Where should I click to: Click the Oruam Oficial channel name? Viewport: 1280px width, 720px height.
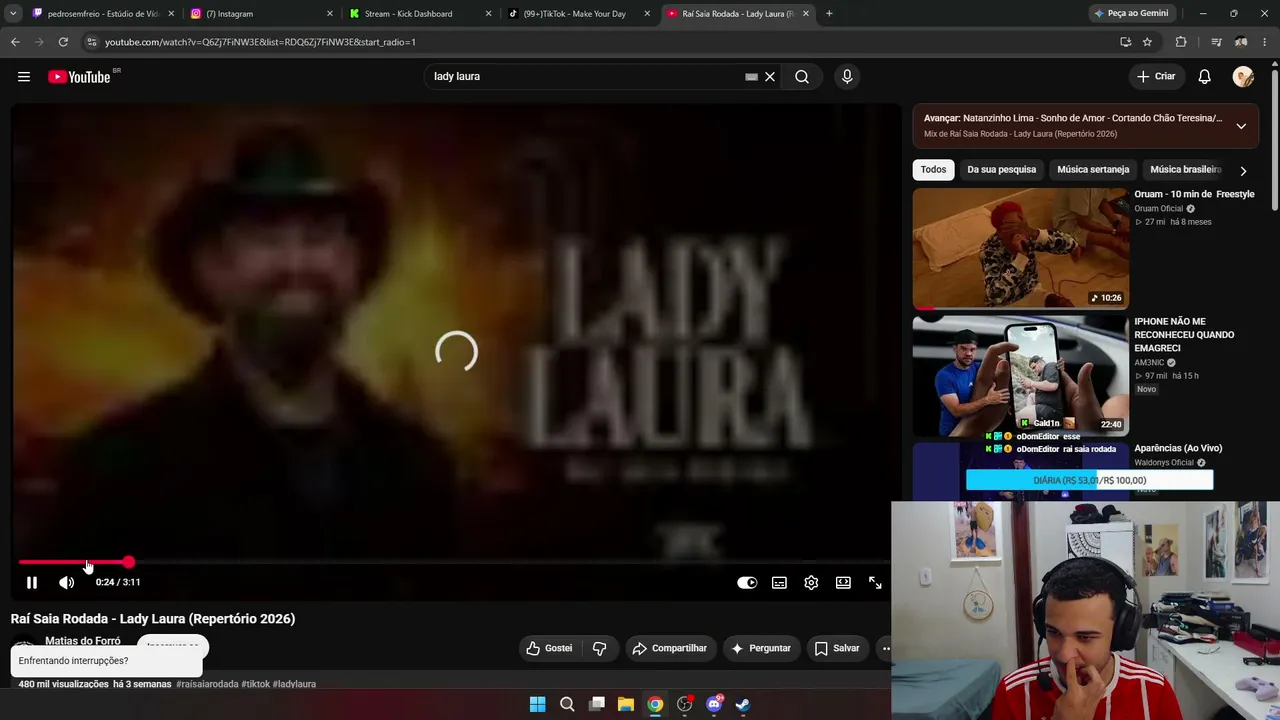pos(1158,209)
